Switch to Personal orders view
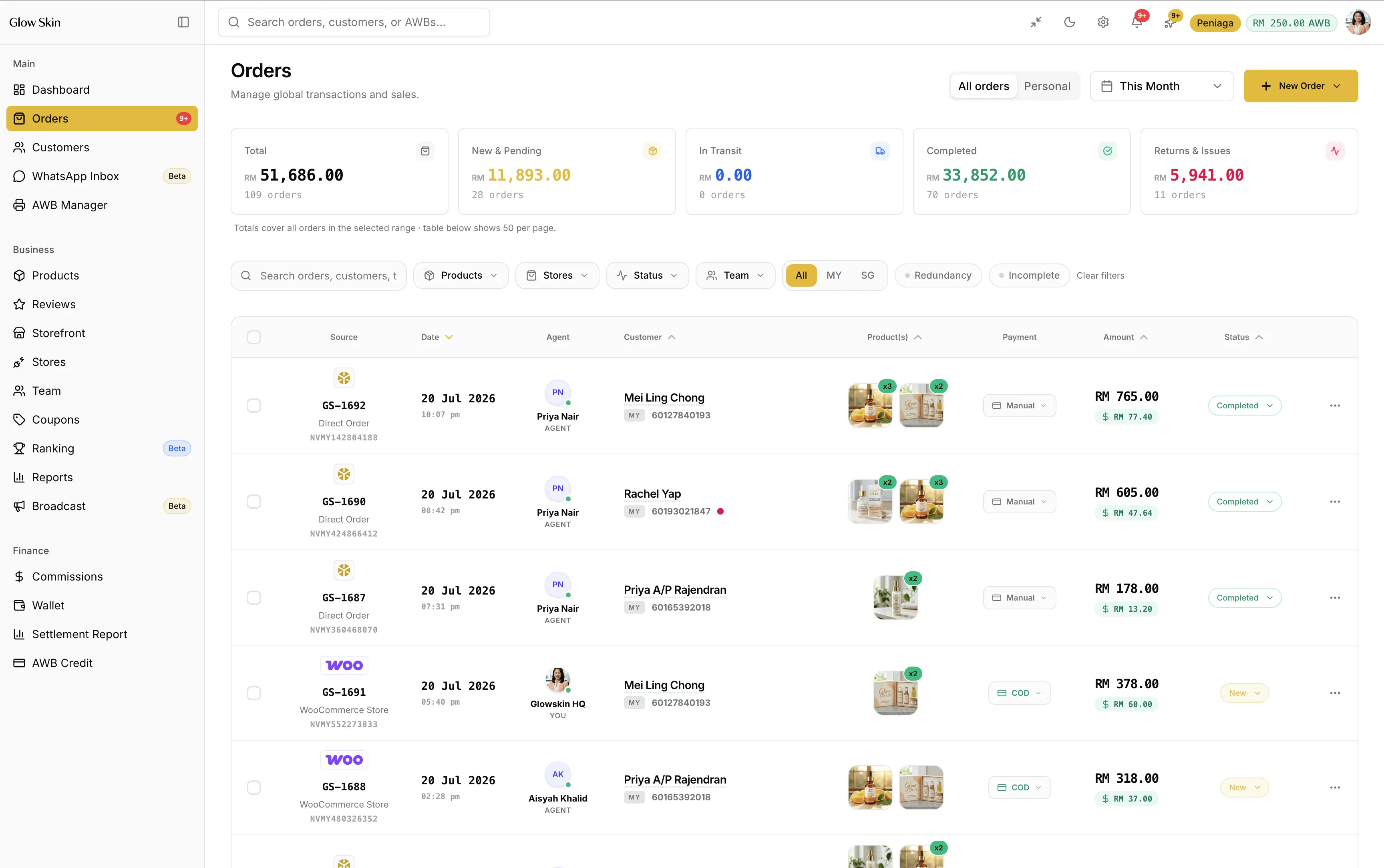Viewport: 1384px width, 868px height. click(x=1047, y=86)
